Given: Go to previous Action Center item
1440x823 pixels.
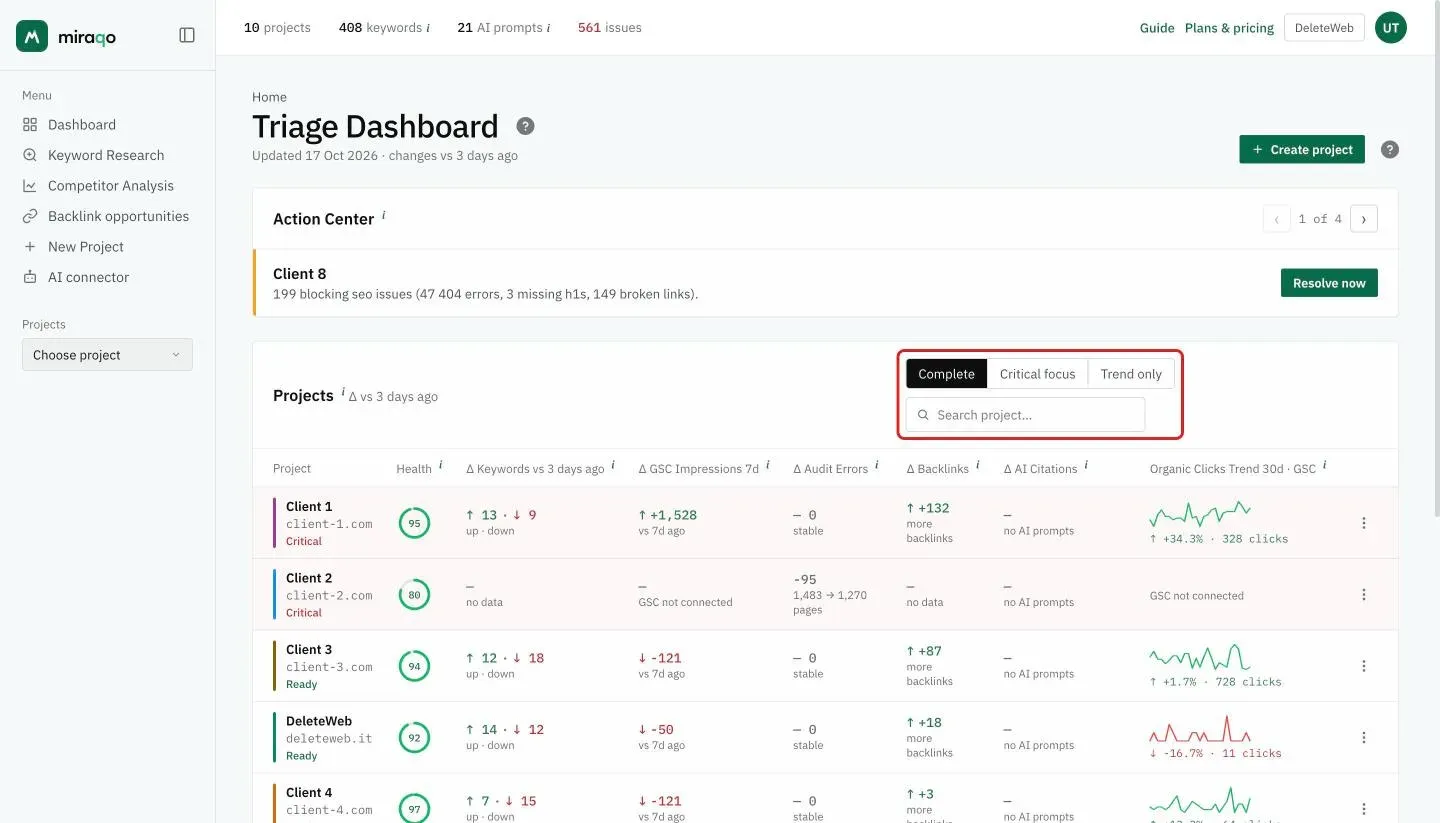Looking at the screenshot, I should (x=1277, y=219).
